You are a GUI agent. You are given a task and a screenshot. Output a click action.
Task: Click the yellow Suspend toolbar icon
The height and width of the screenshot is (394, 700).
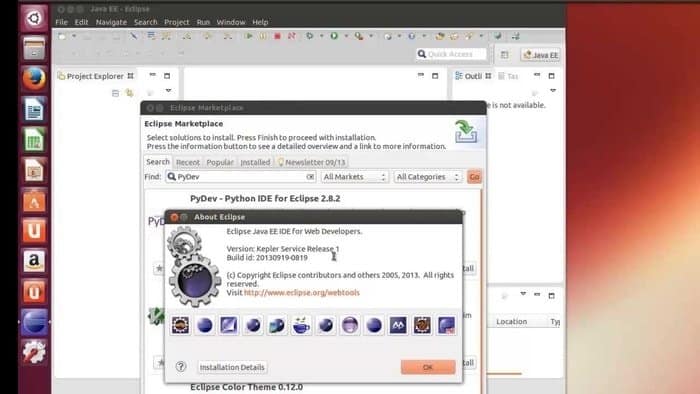[263, 36]
